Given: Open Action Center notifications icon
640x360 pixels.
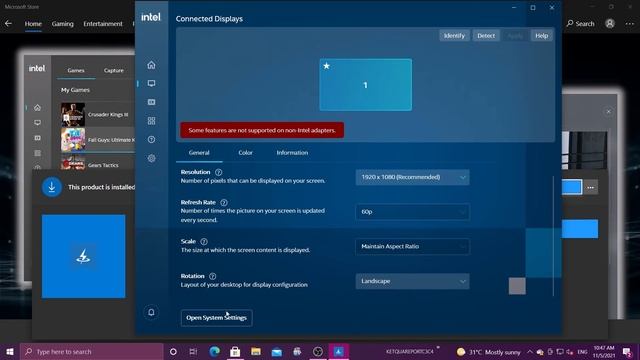Looking at the screenshot, I should (x=627, y=351).
